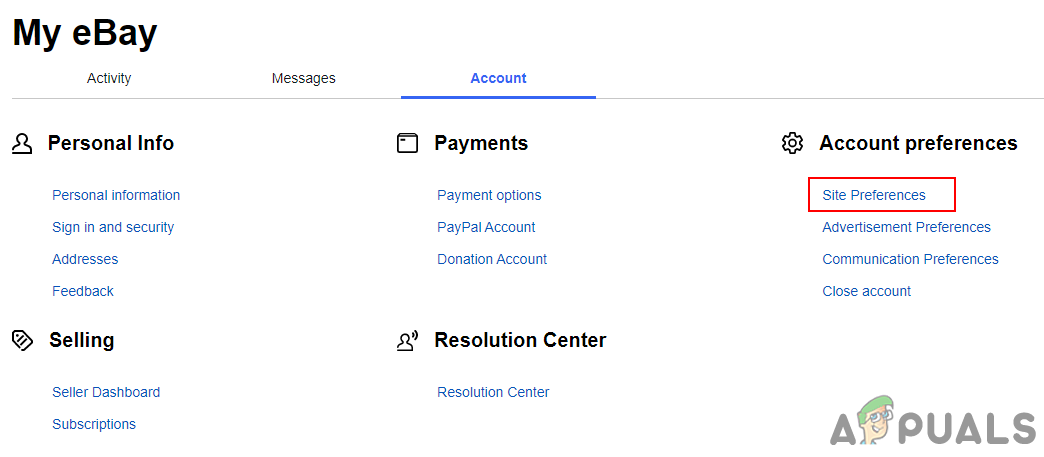The width and height of the screenshot is (1044, 457).
Task: View the Feedback link
Action: 83,291
